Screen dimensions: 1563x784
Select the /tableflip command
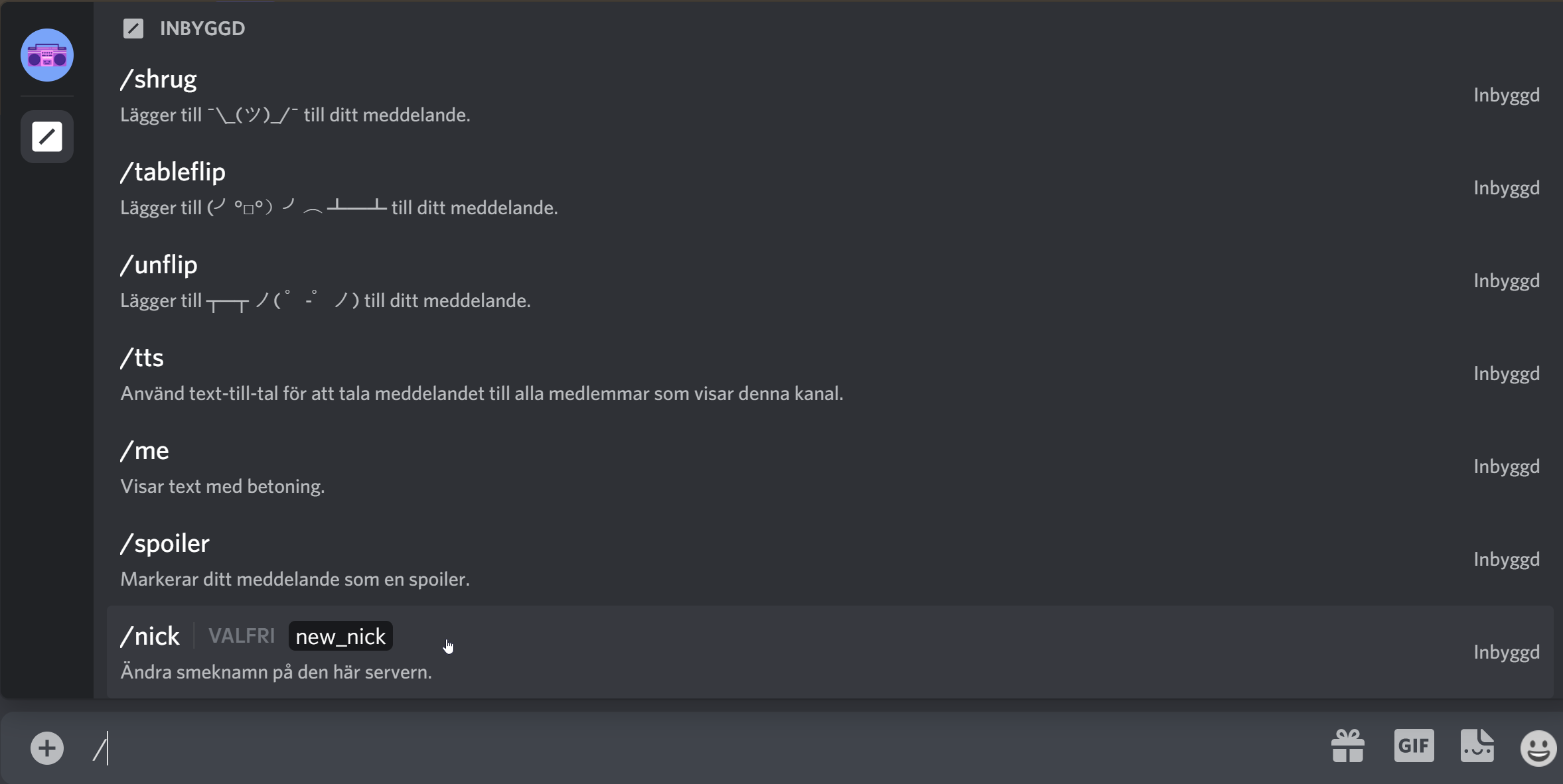pyautogui.click(x=173, y=172)
